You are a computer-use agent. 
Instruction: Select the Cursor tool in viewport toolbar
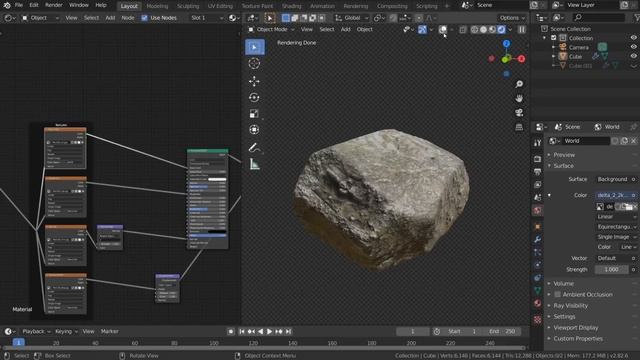tap(254, 63)
